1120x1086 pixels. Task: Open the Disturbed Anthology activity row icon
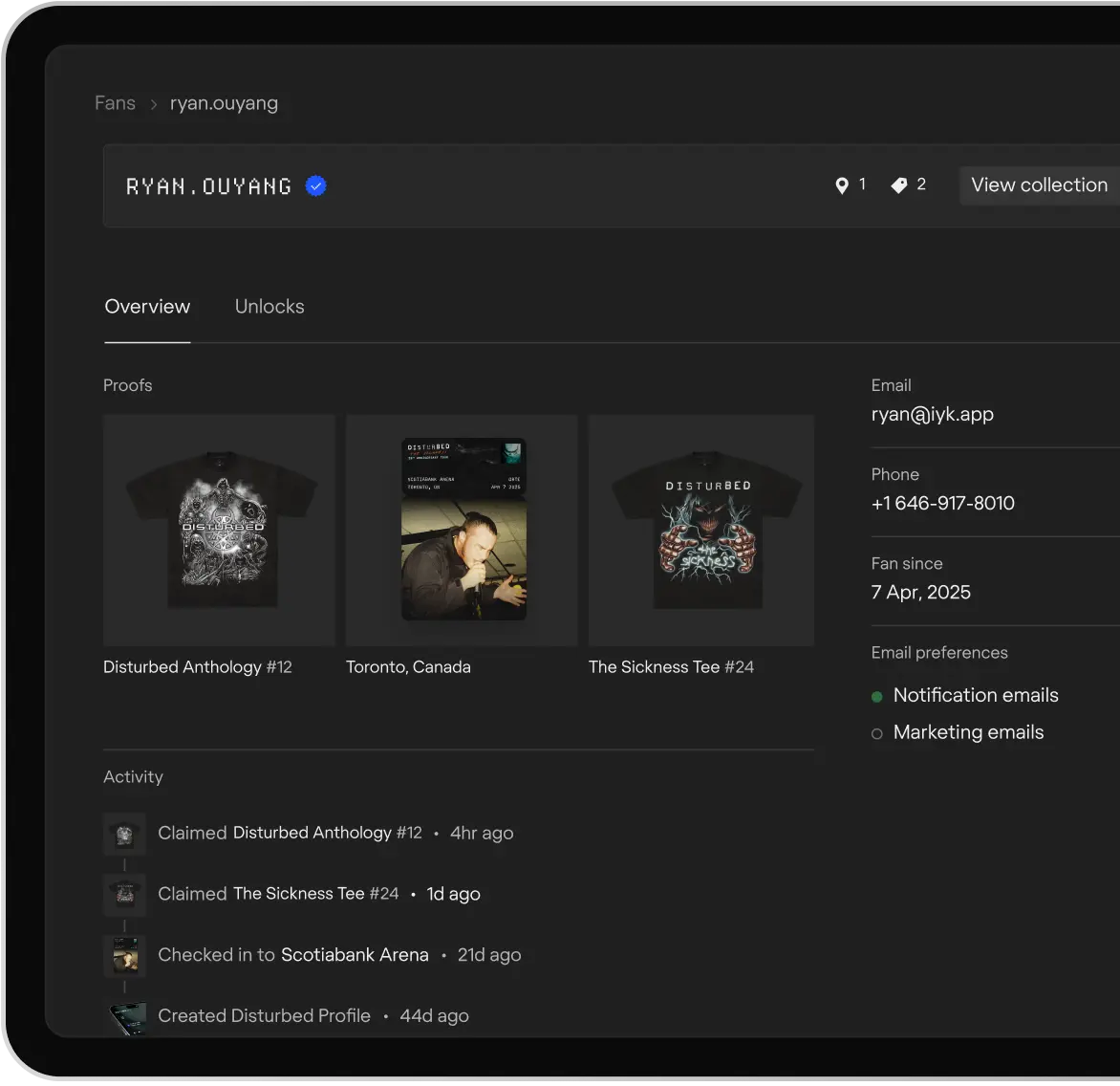pos(125,834)
